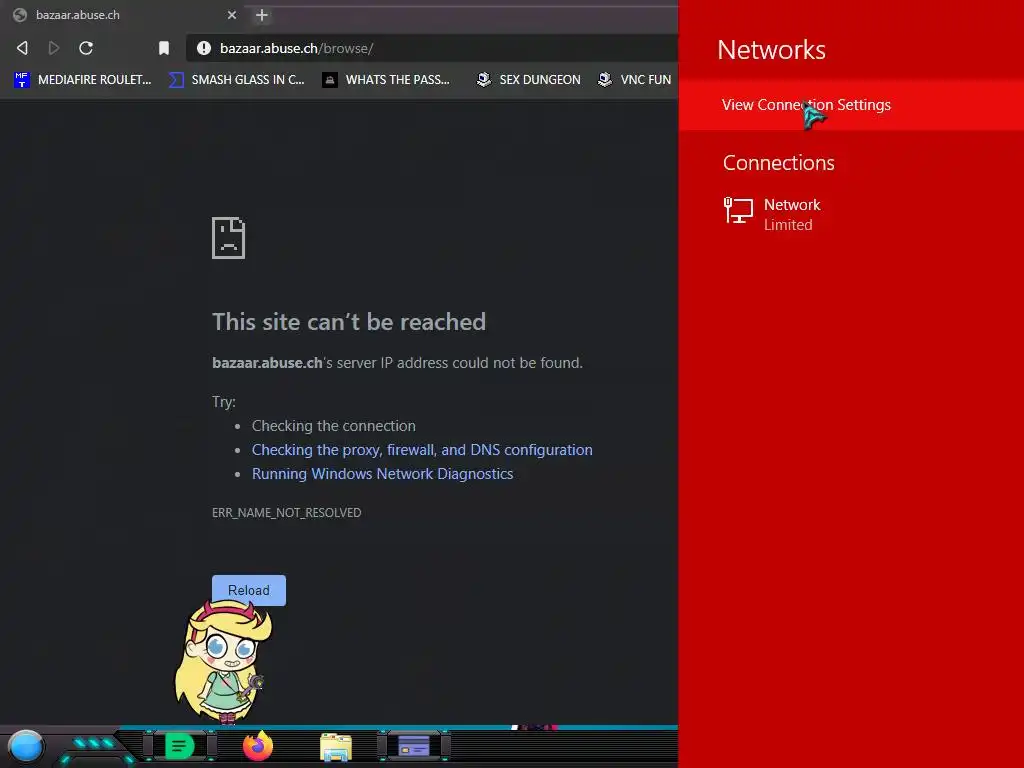Open SEX DUNGEON bookmark
This screenshot has height=768, width=1024.
pos(528,80)
